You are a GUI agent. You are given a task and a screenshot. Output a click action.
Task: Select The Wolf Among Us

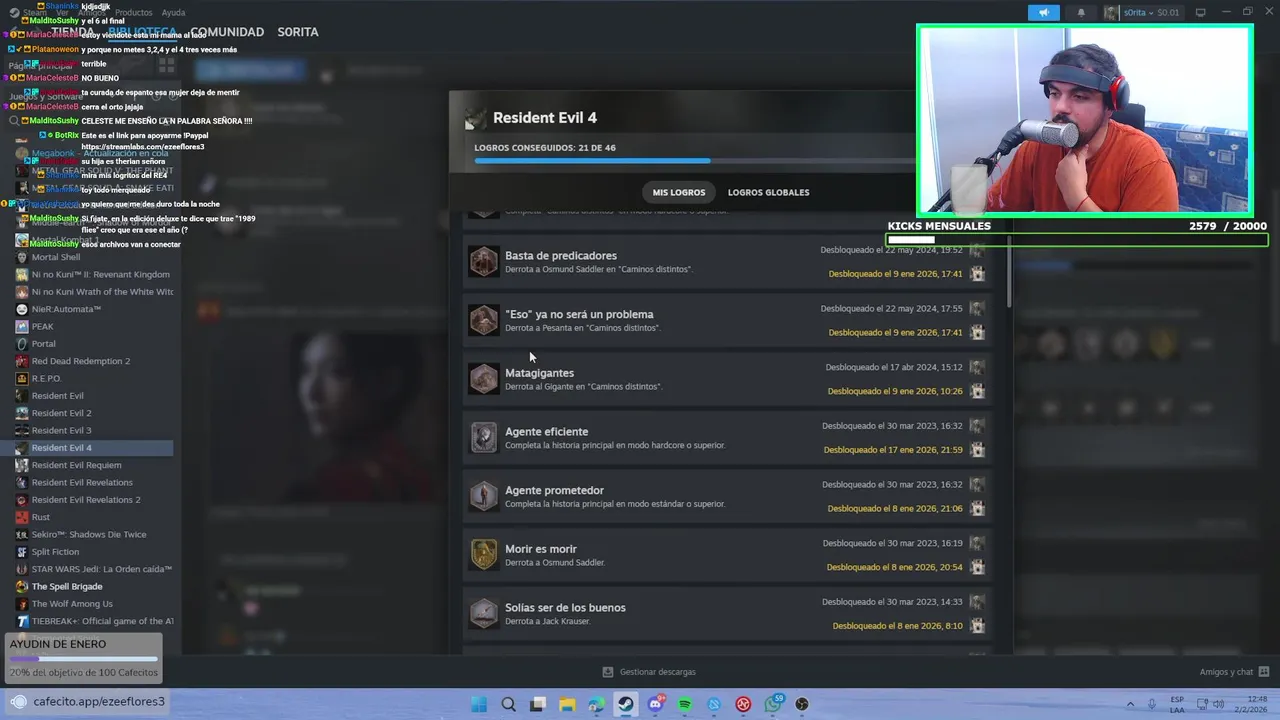(72, 604)
